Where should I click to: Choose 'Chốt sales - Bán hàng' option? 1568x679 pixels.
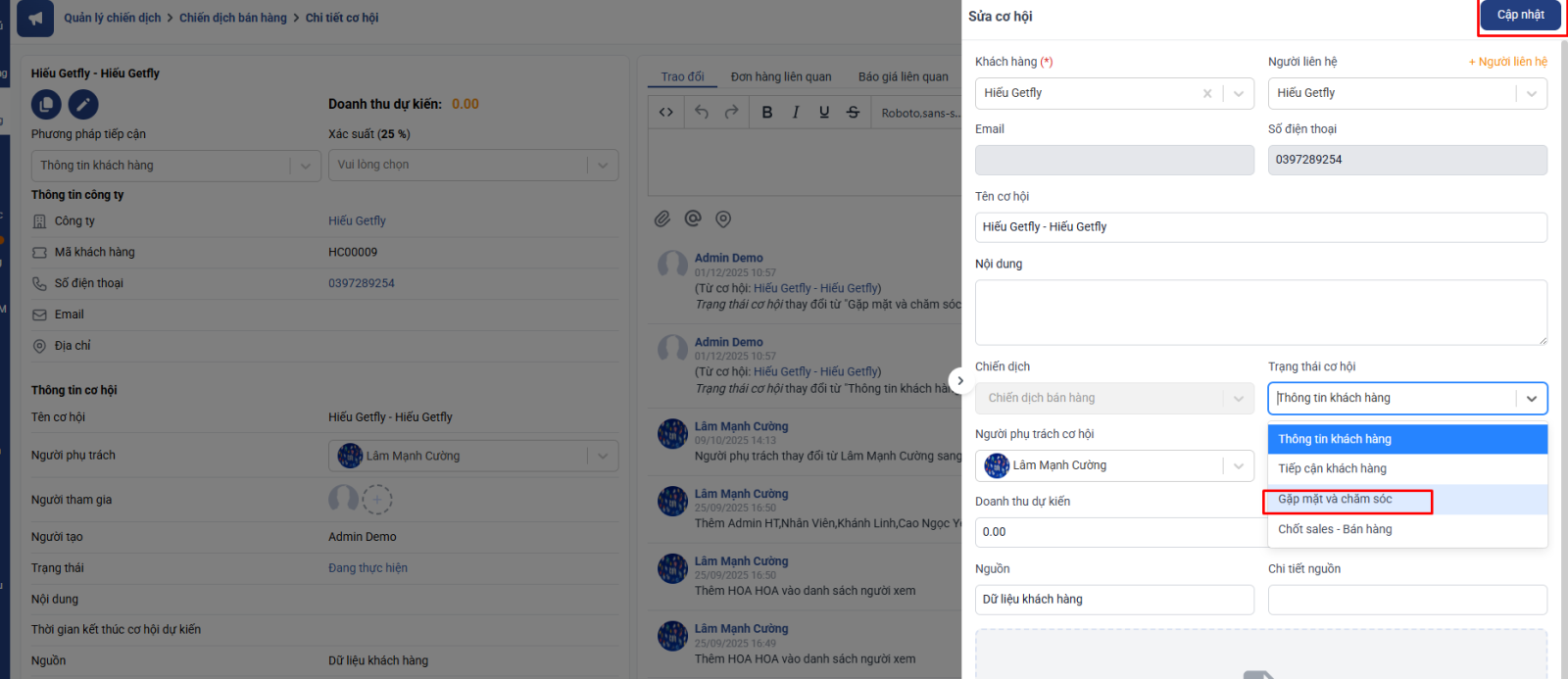coord(1335,529)
